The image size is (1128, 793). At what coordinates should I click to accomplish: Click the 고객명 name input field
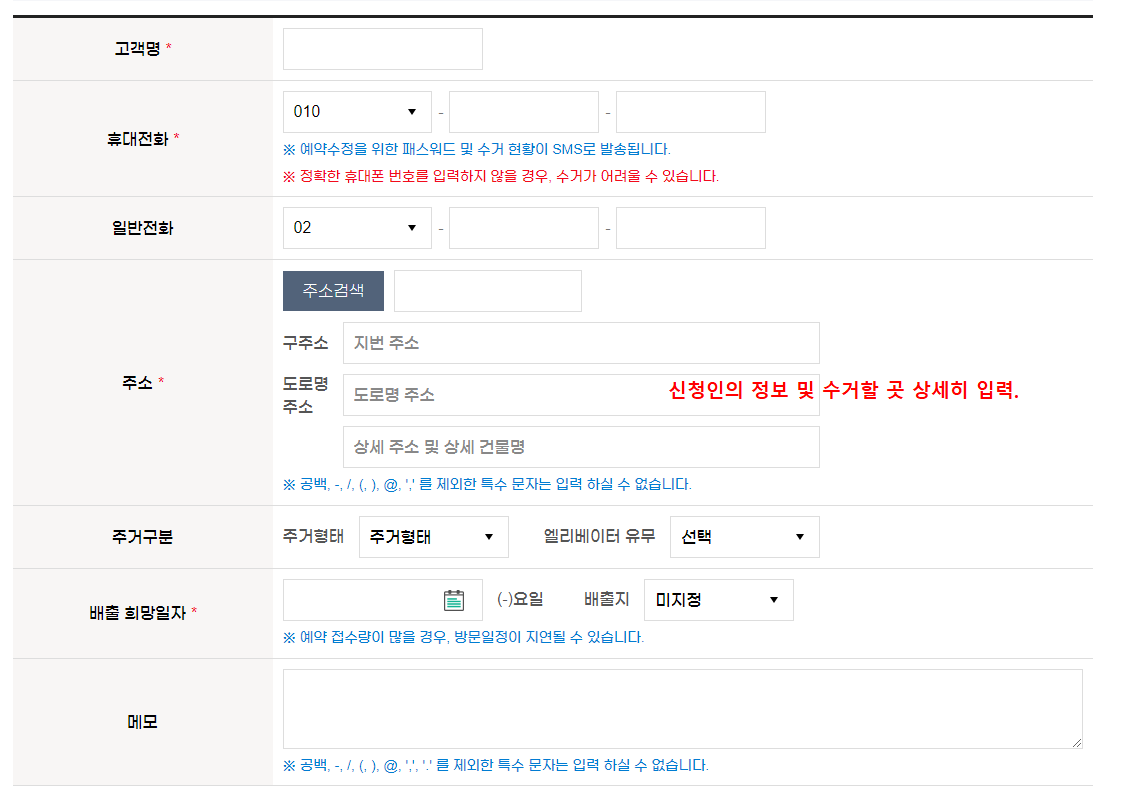coord(383,49)
